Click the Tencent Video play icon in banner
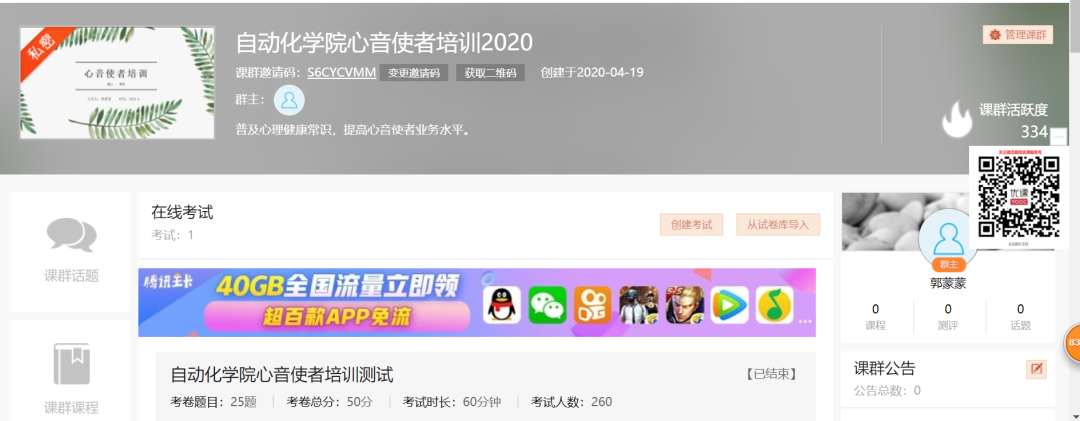This screenshot has width=1080, height=421. click(728, 305)
